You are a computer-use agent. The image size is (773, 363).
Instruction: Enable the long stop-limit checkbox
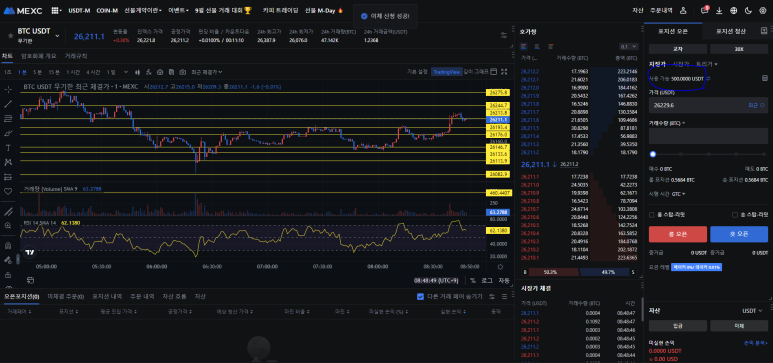pos(652,215)
